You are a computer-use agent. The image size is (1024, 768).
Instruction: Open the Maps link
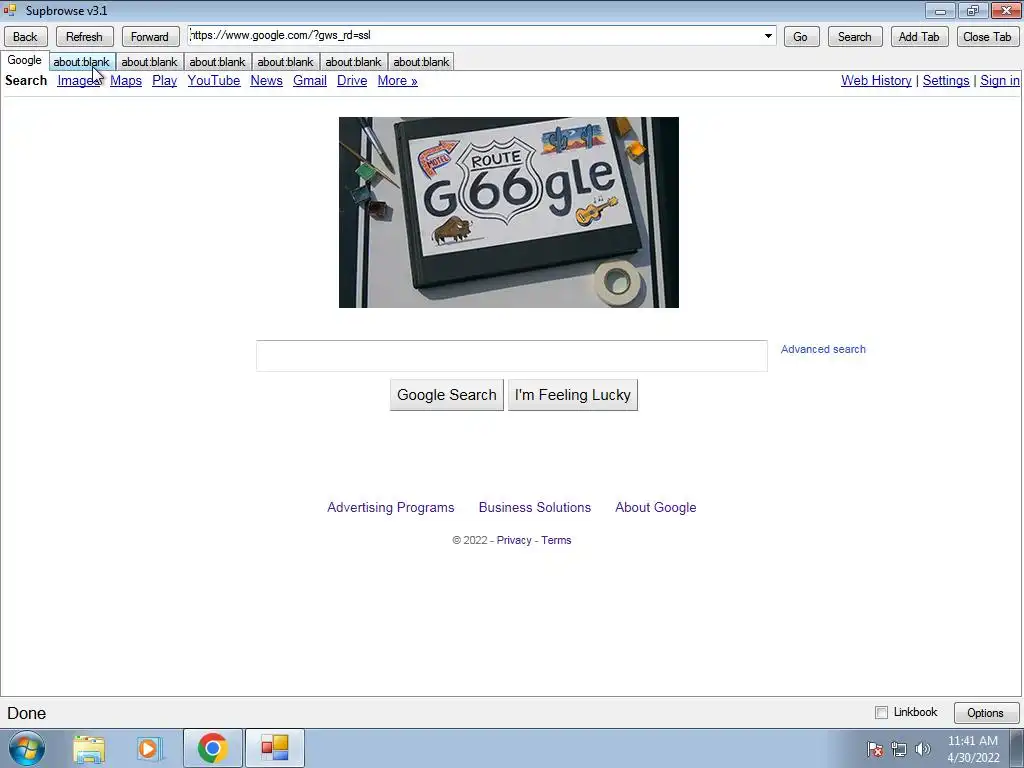126,80
